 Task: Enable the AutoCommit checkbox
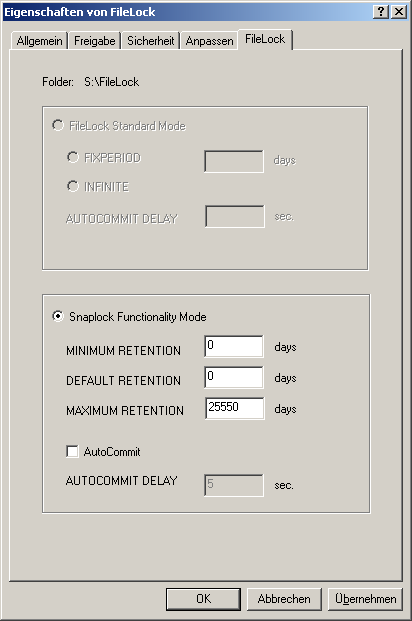(x=72, y=451)
